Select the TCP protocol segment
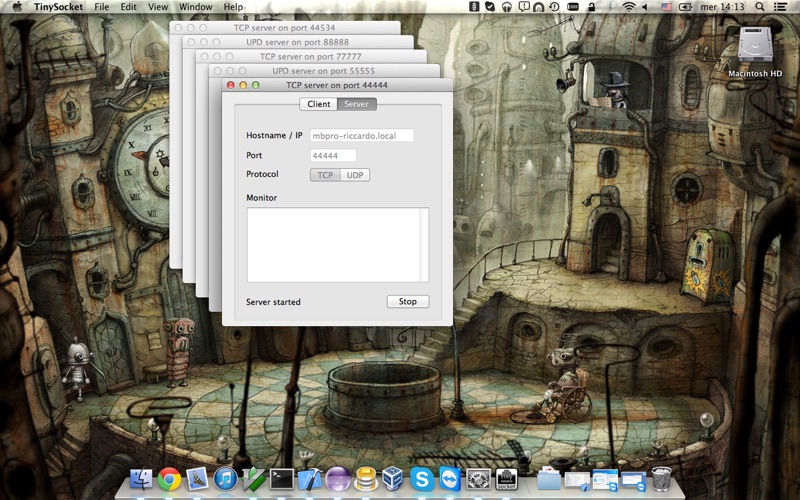Image resolution: width=800 pixels, height=500 pixels. (x=325, y=175)
